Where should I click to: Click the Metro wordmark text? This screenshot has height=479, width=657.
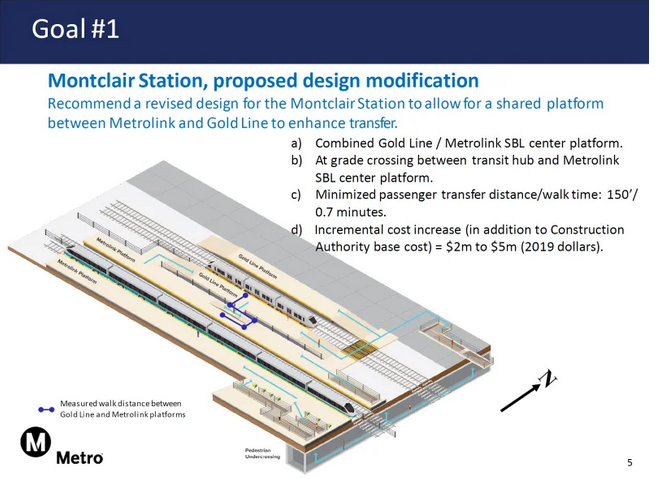click(x=80, y=458)
